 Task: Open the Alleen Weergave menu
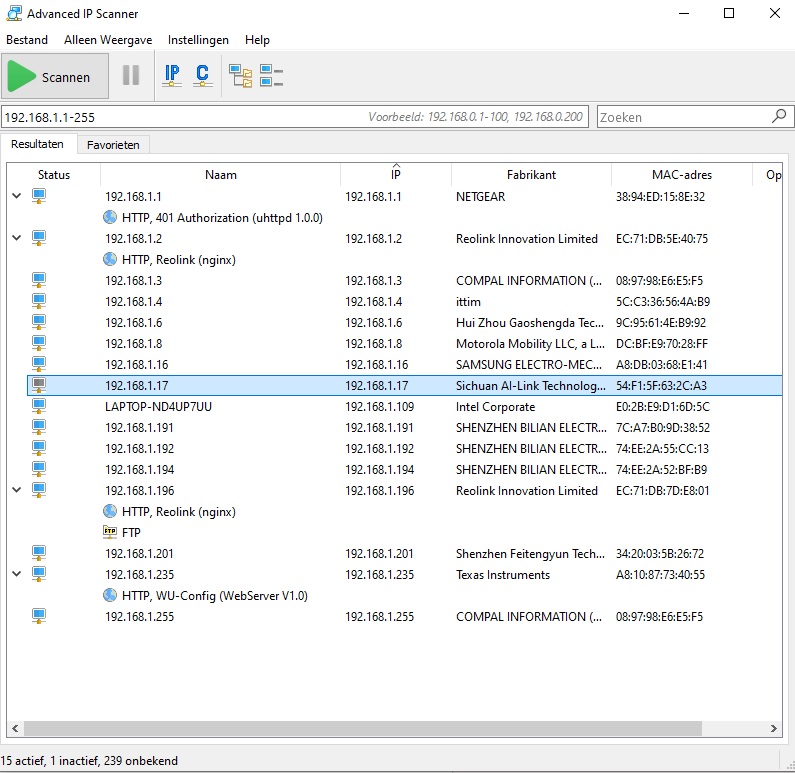tap(108, 40)
